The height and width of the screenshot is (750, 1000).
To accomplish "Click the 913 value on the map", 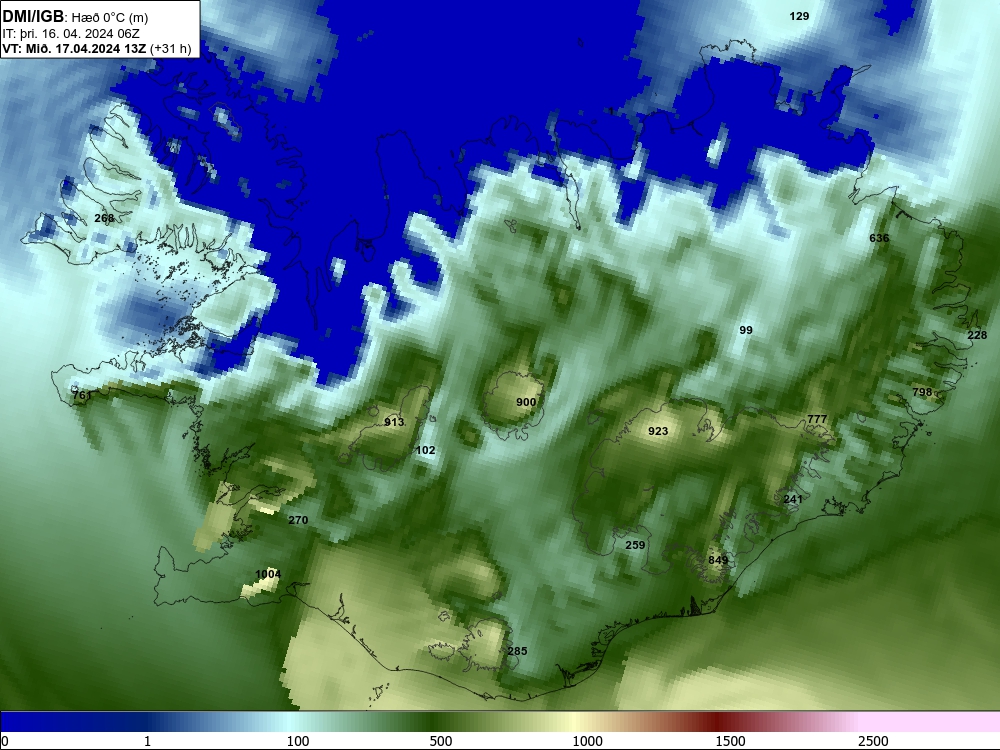I will [394, 422].
